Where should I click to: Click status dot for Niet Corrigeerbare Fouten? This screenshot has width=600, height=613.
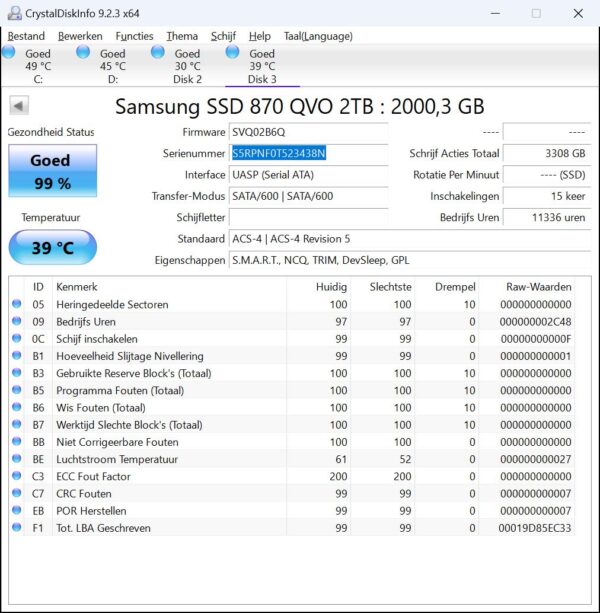coord(16,441)
